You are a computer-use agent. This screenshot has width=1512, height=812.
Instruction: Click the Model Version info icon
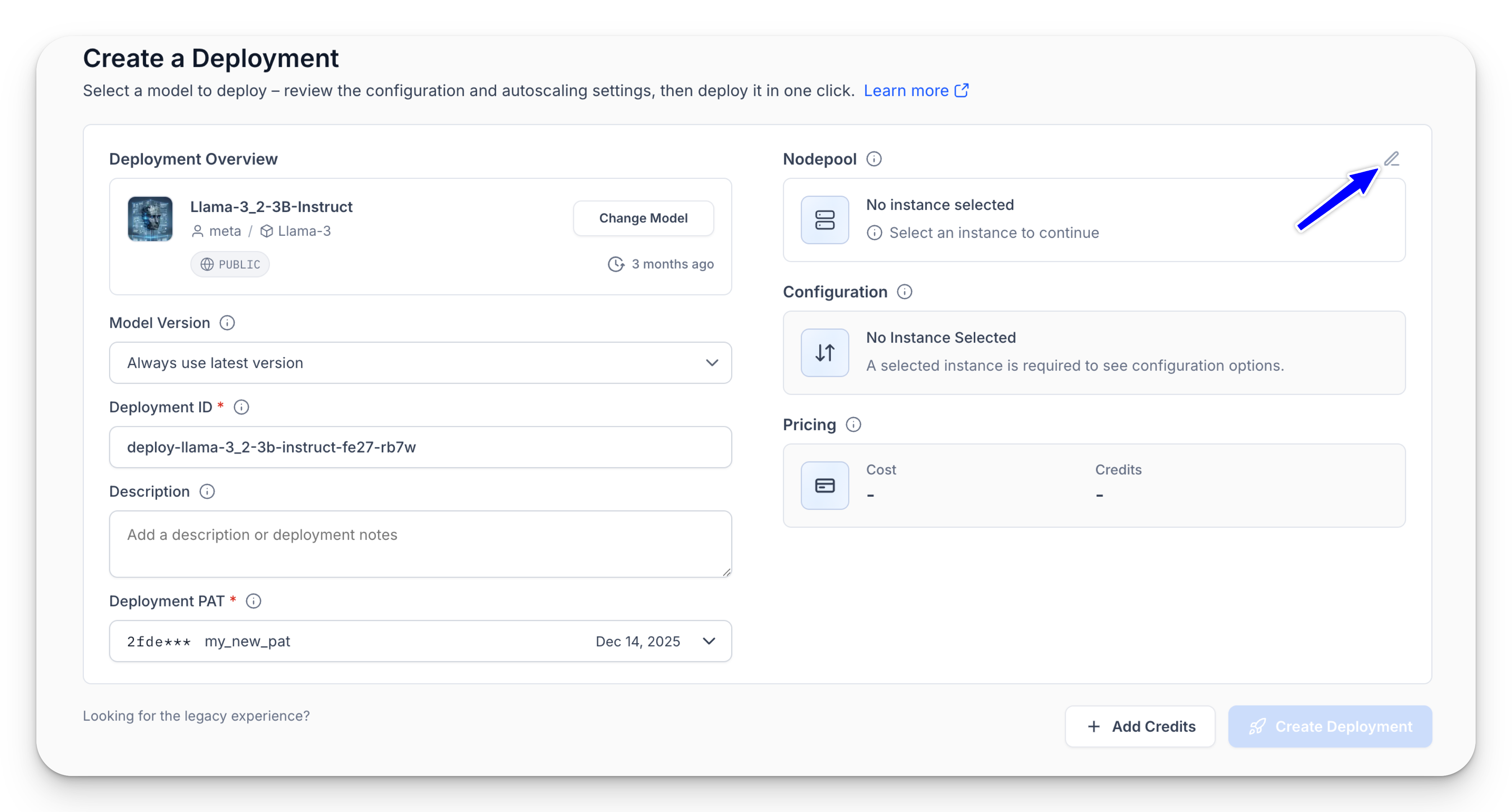pyautogui.click(x=227, y=323)
